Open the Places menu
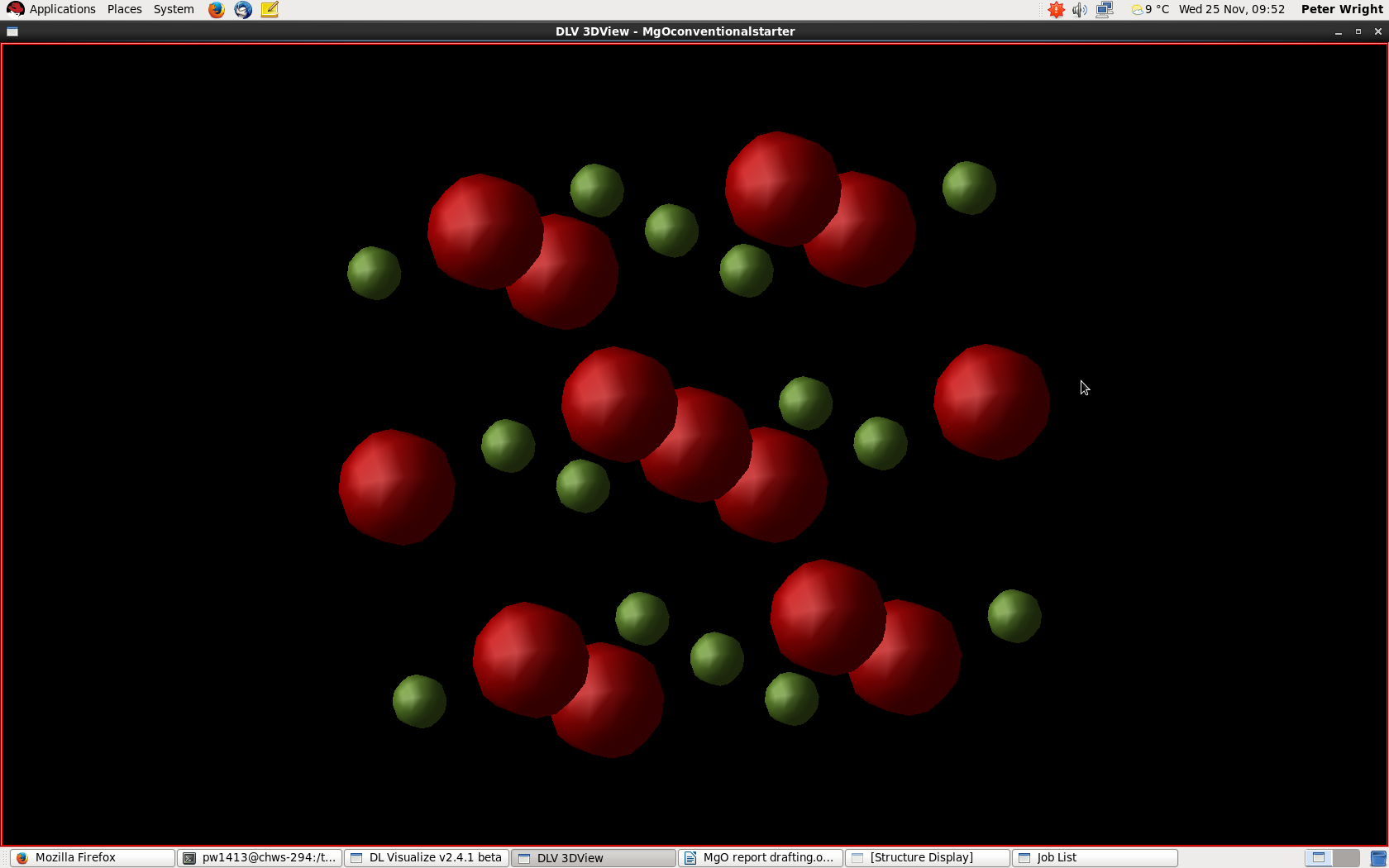This screenshot has width=1389, height=868. coord(124,10)
